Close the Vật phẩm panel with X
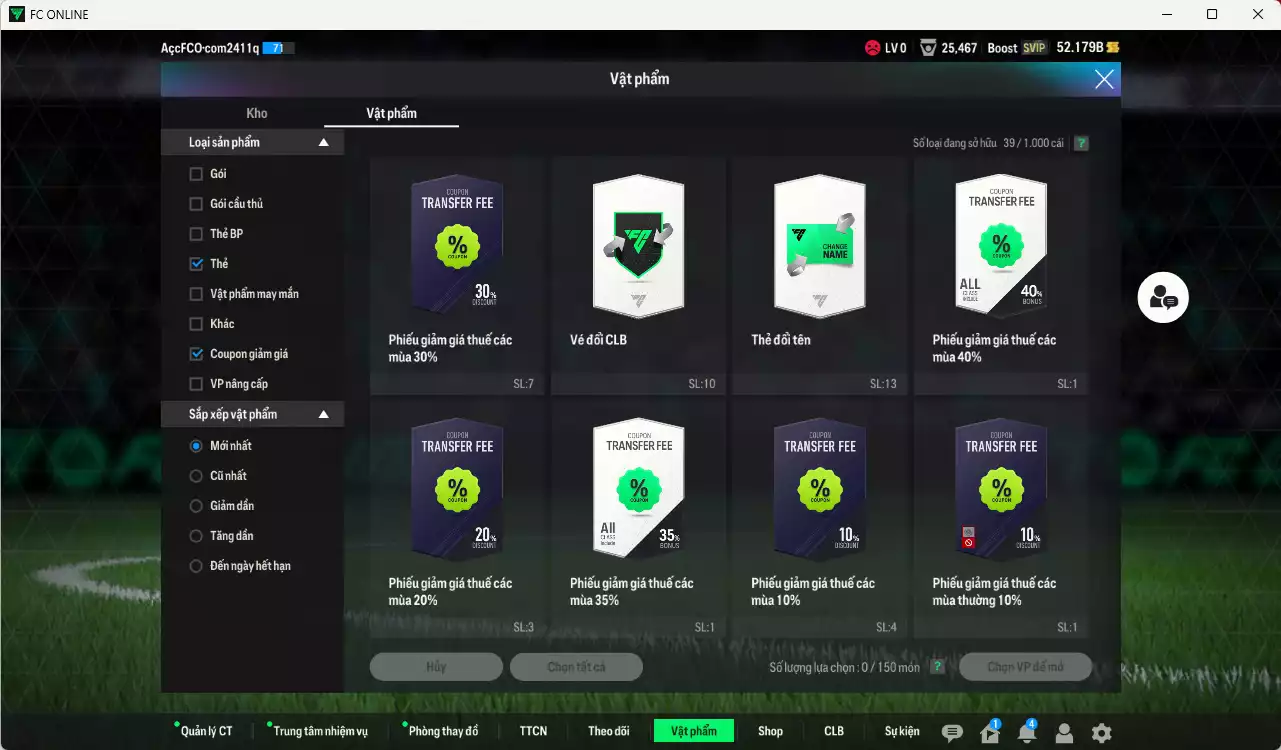1281x750 pixels. pos(1104,80)
